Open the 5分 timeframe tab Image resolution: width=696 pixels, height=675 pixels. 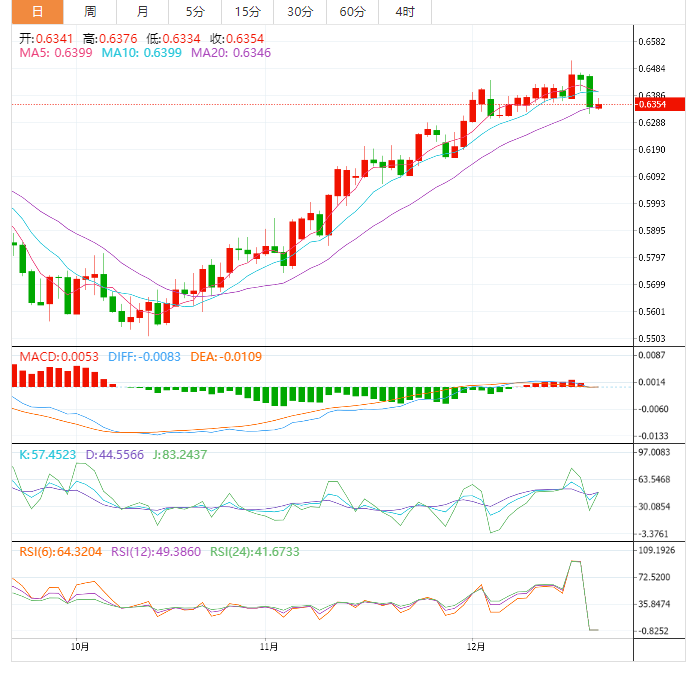(195, 12)
